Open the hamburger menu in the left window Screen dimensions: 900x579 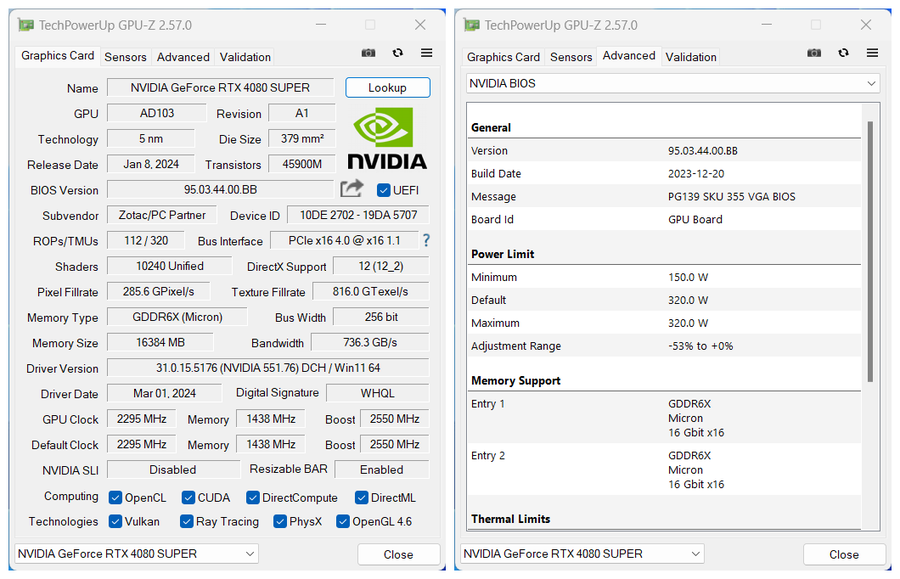click(424, 53)
